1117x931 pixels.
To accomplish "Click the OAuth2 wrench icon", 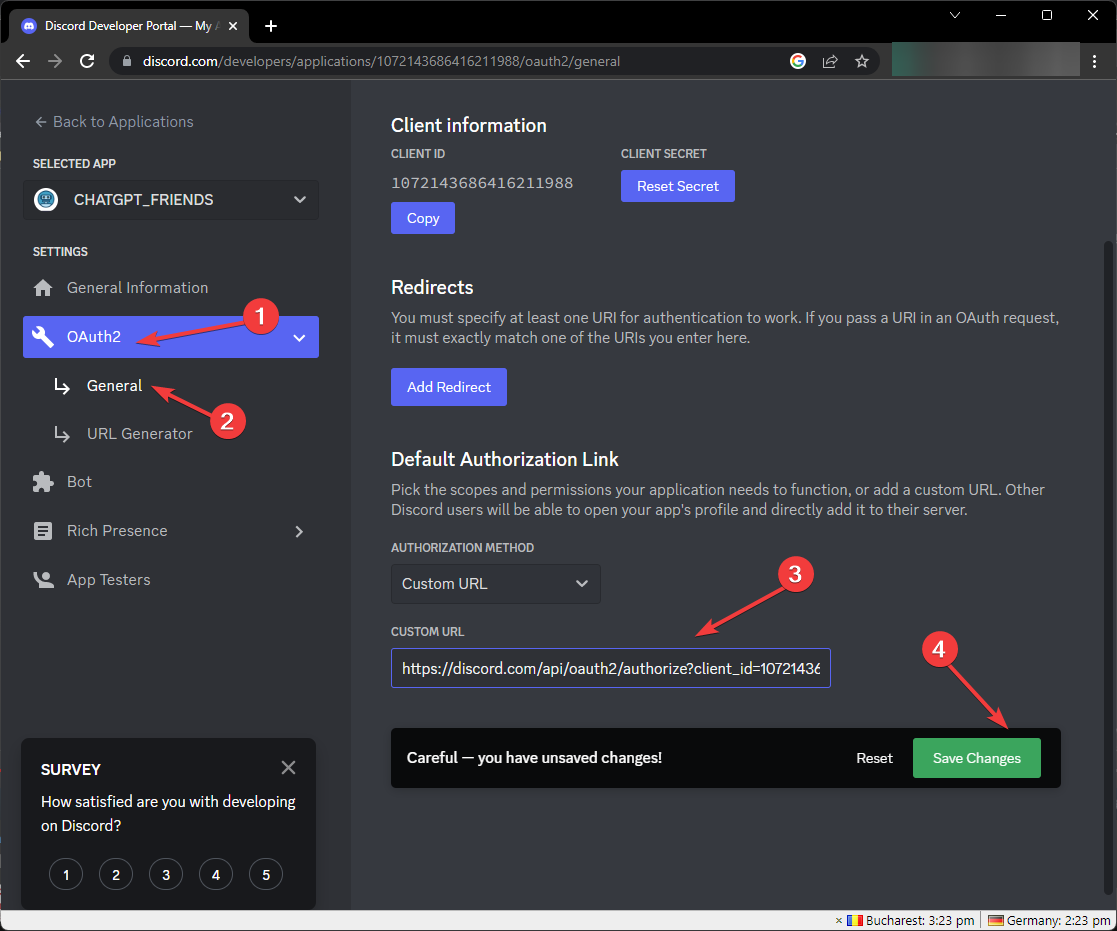I will 43,337.
